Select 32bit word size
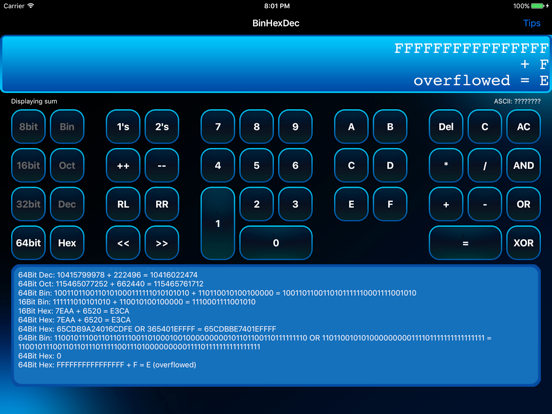Viewport: 552px width, 414px height. pos(29,204)
